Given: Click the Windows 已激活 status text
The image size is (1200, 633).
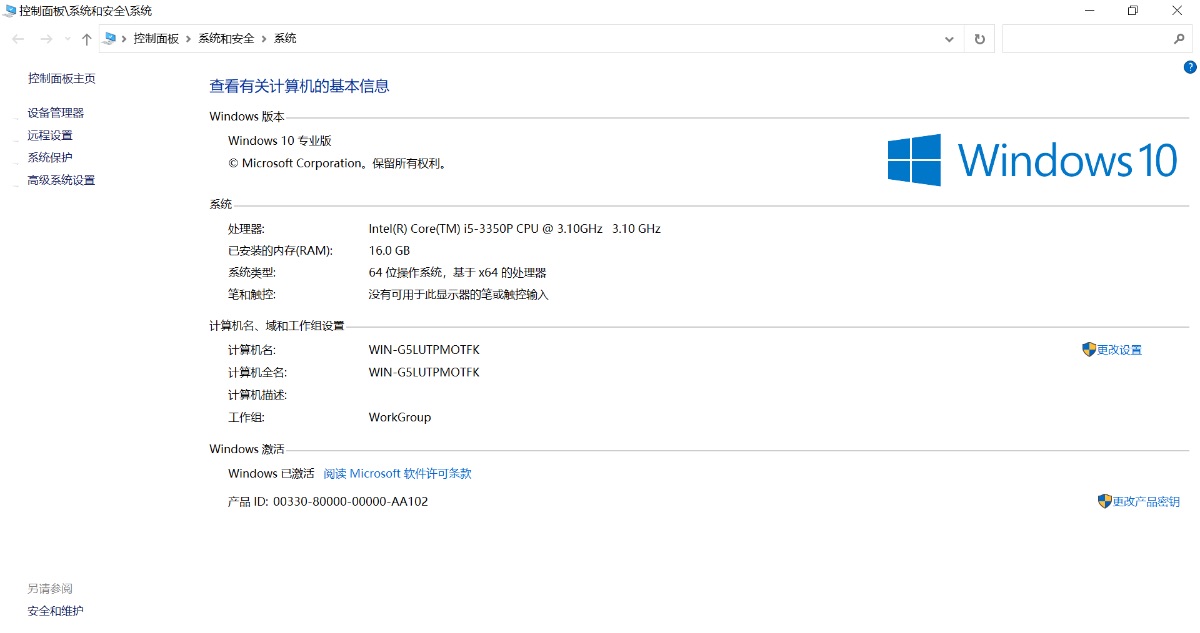Looking at the screenshot, I should 271,474.
